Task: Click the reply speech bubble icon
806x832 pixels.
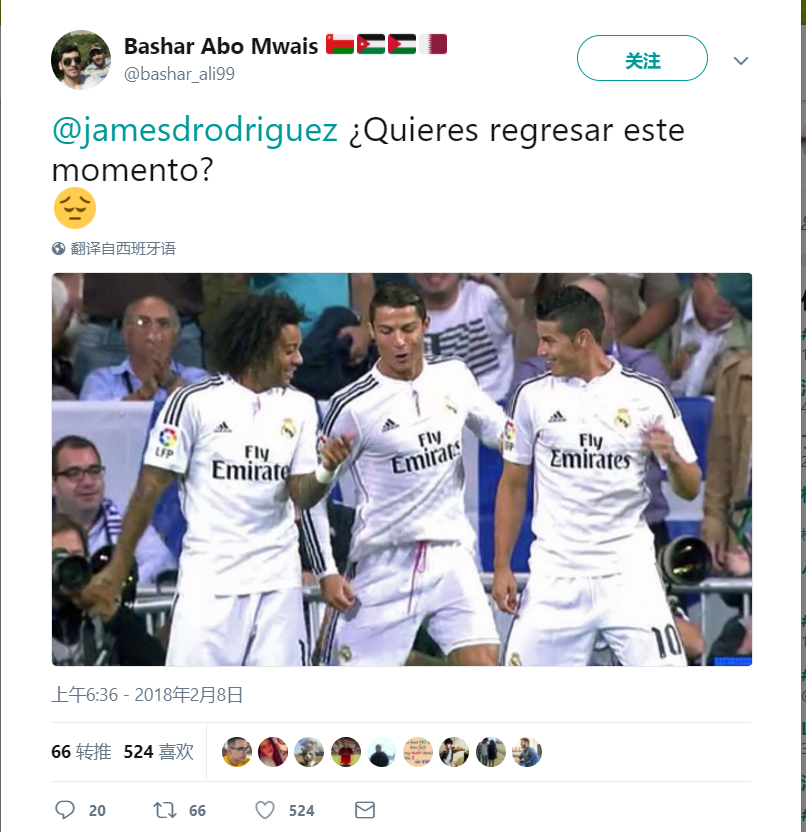Action: tap(65, 810)
